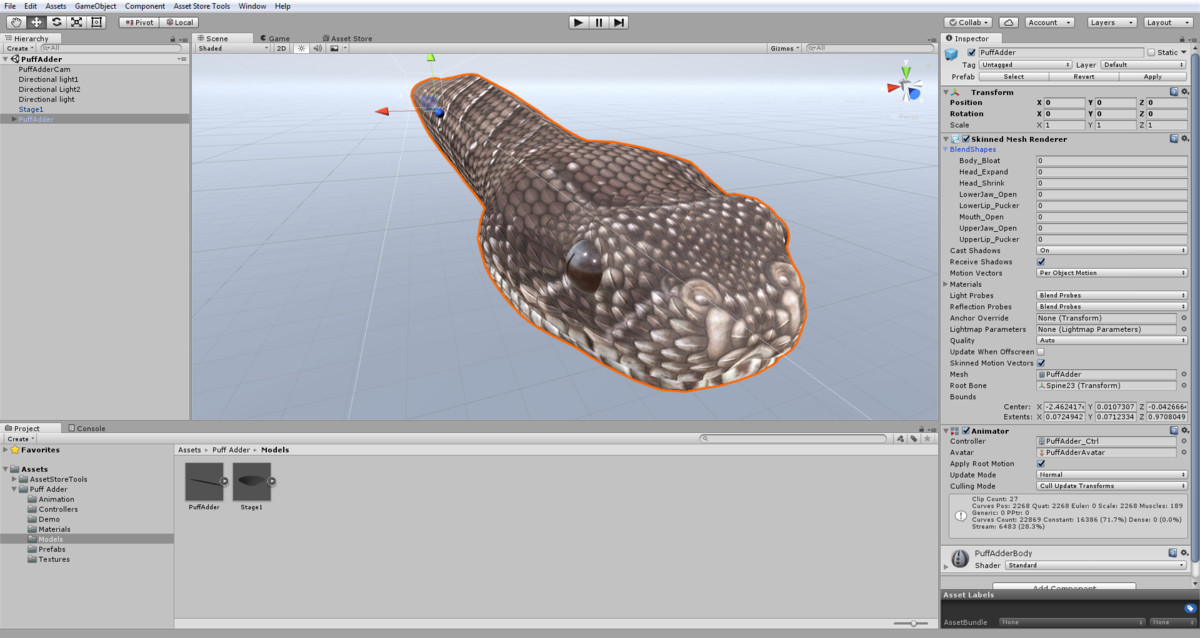Click Apply in the Prefab row
Screen dimensions: 1200x638
point(1152,76)
